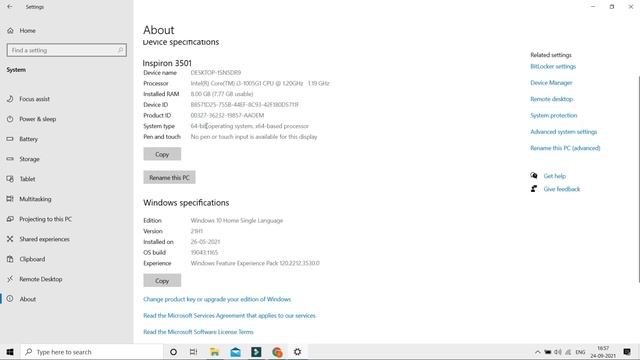Image resolution: width=640 pixels, height=360 pixels.
Task: Click the Projecting to this PC icon
Action: point(10,219)
